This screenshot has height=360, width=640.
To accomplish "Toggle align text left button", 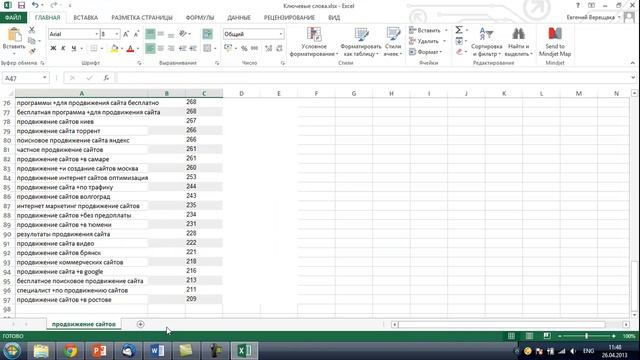I will pyautogui.click(x=150, y=49).
